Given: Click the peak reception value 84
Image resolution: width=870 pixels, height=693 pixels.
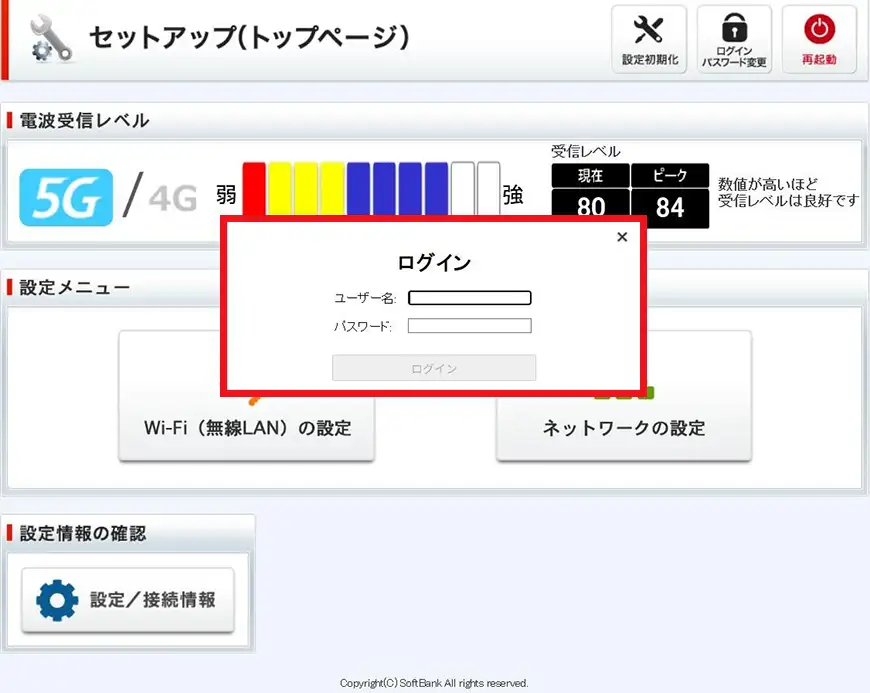Looking at the screenshot, I should click(670, 208).
